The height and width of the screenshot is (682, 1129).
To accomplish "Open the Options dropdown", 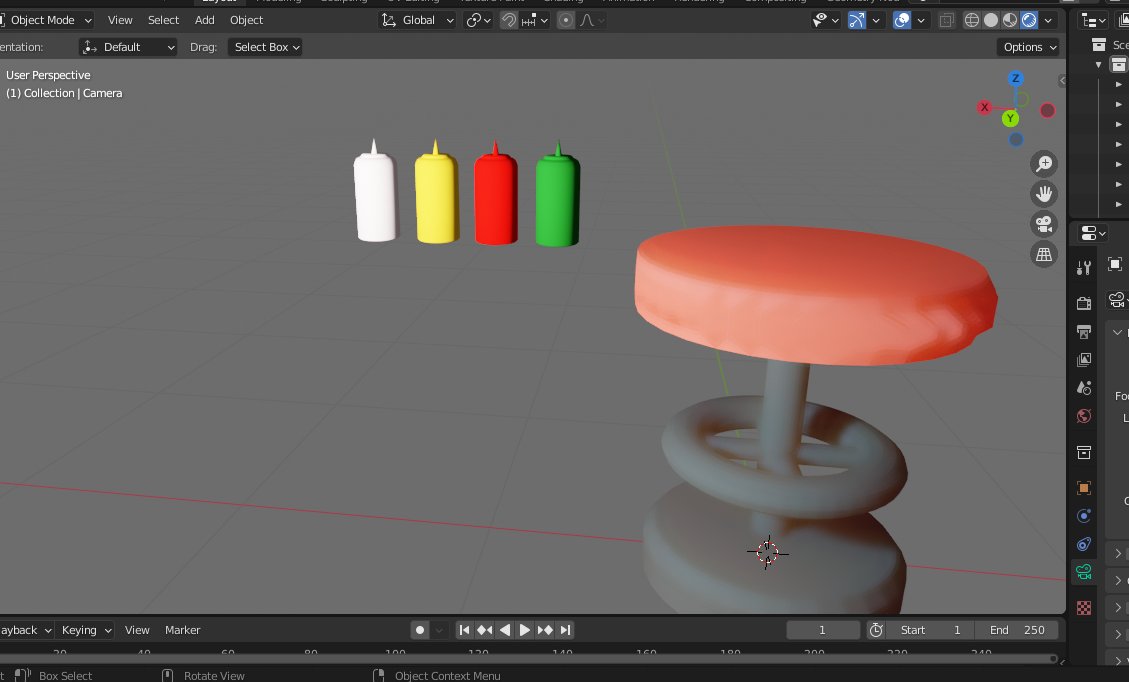I will (1028, 47).
